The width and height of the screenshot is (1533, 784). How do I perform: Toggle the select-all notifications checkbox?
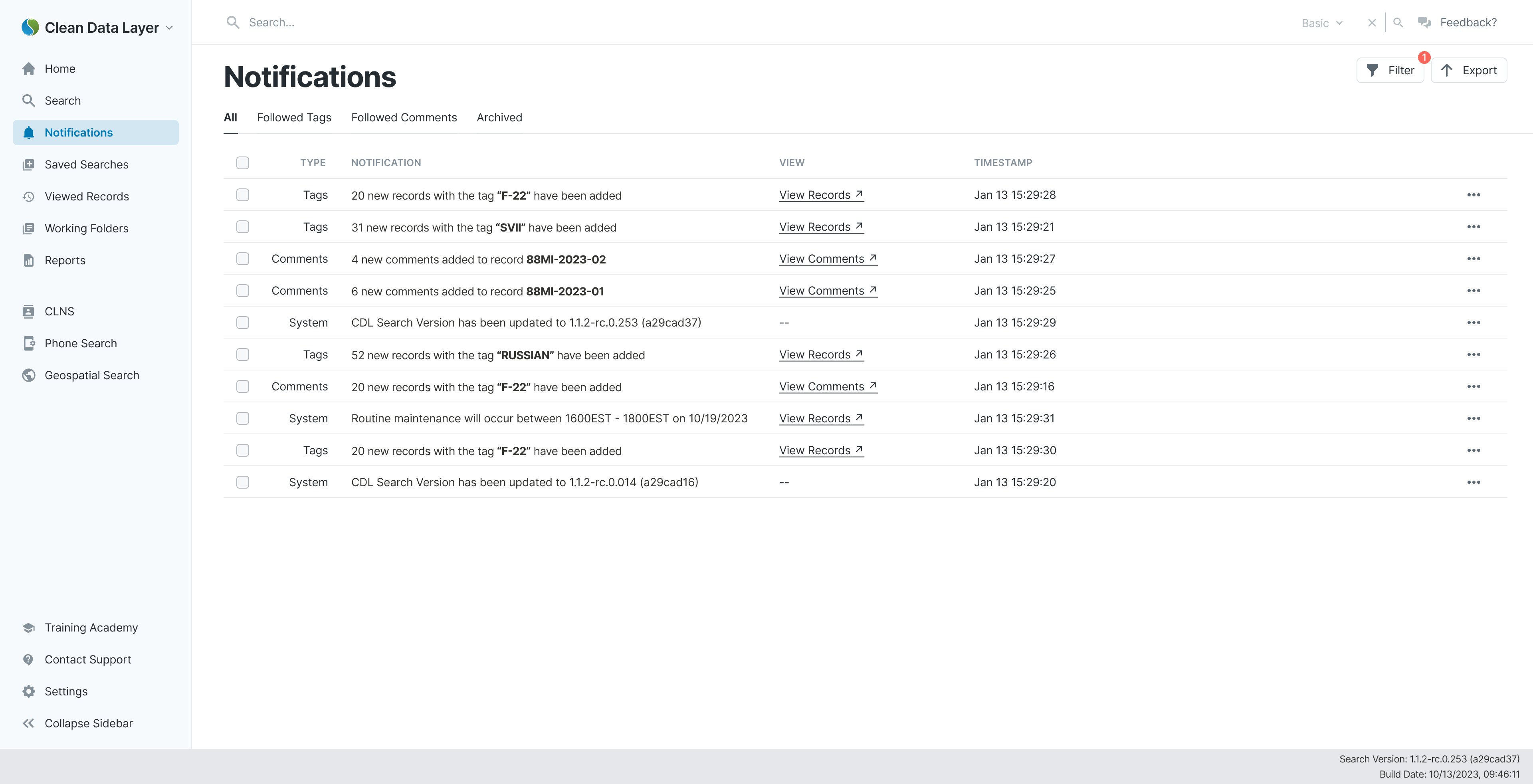tap(242, 162)
